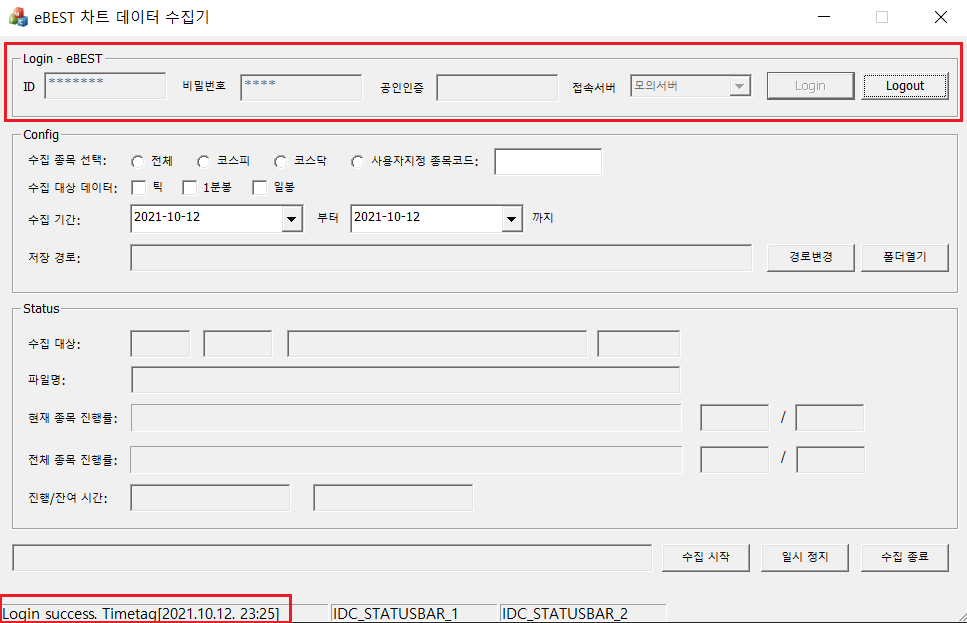The width and height of the screenshot is (967, 623).
Task: Click the 일시 정지 button
Action: pyautogui.click(x=805, y=558)
